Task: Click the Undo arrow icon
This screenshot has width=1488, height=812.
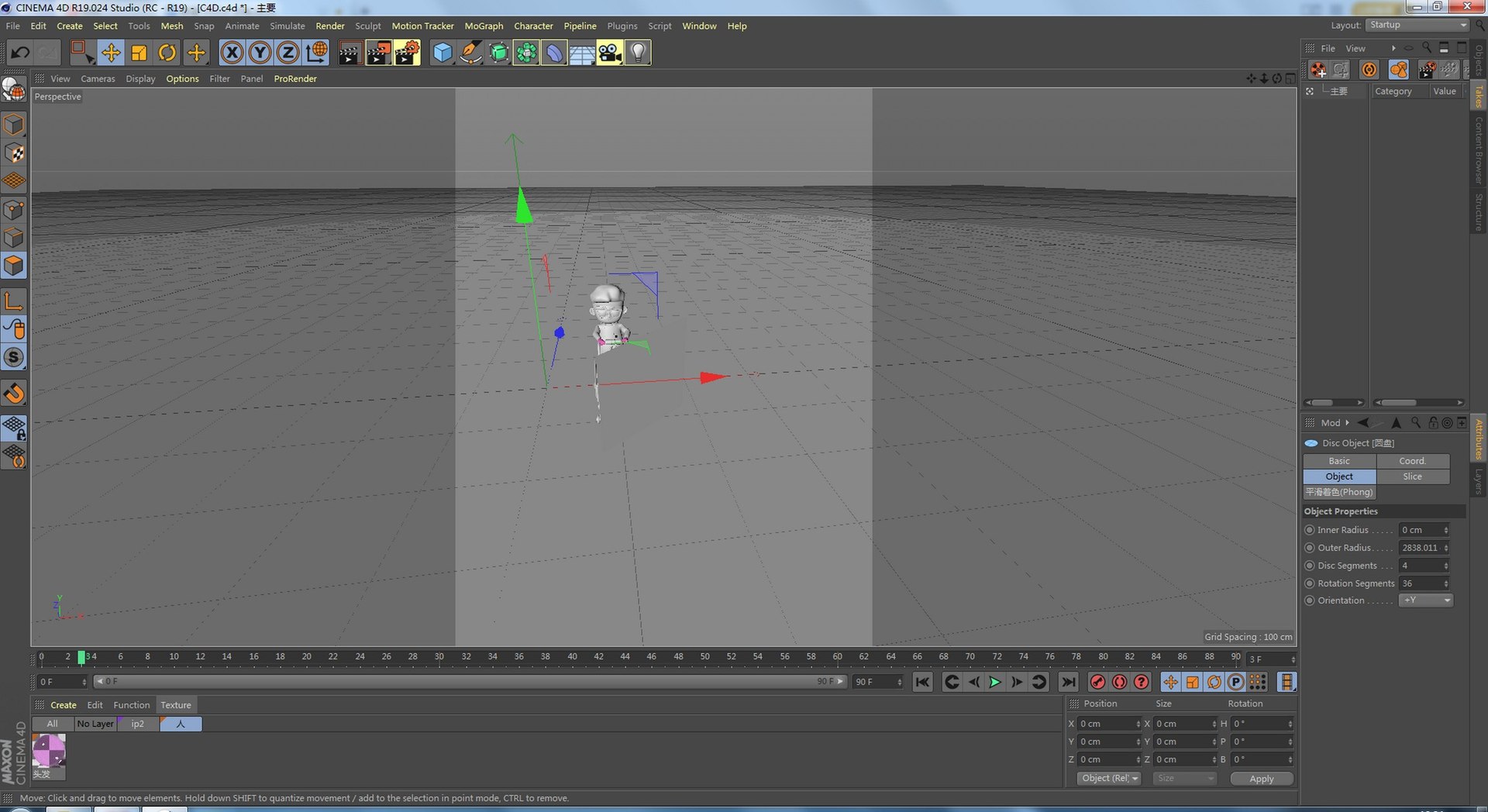Action: tap(20, 53)
